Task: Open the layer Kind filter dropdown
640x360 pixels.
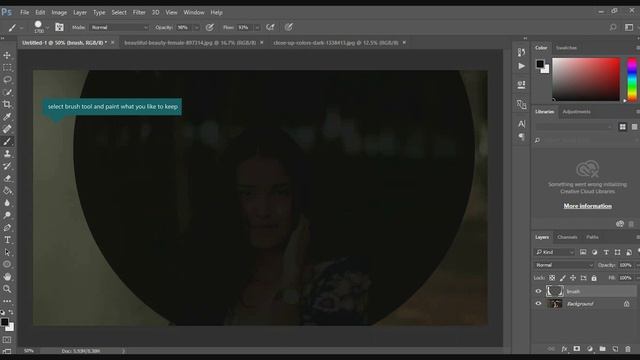Action: 554,252
